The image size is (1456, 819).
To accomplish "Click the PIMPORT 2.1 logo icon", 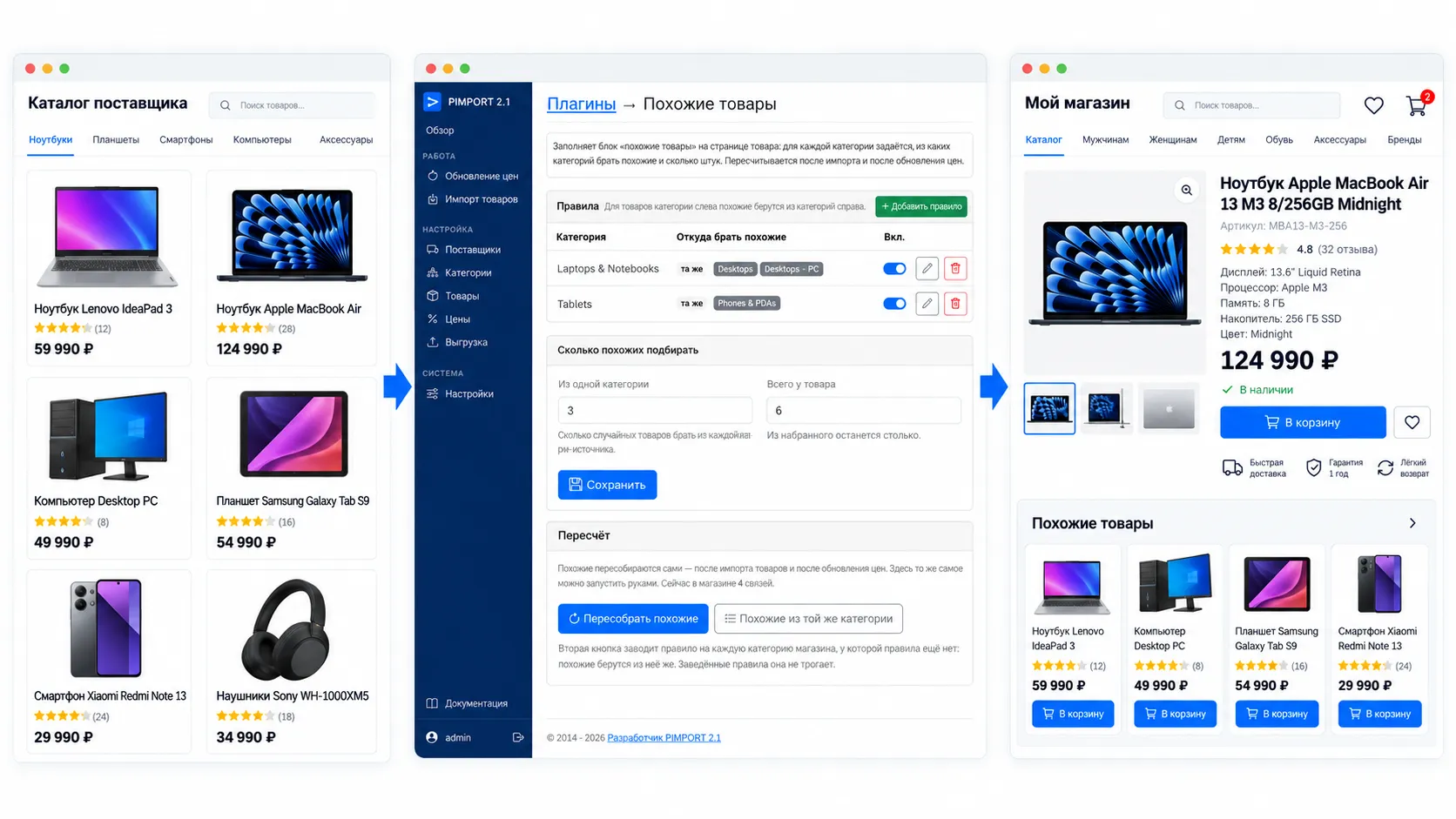I will click(x=432, y=102).
